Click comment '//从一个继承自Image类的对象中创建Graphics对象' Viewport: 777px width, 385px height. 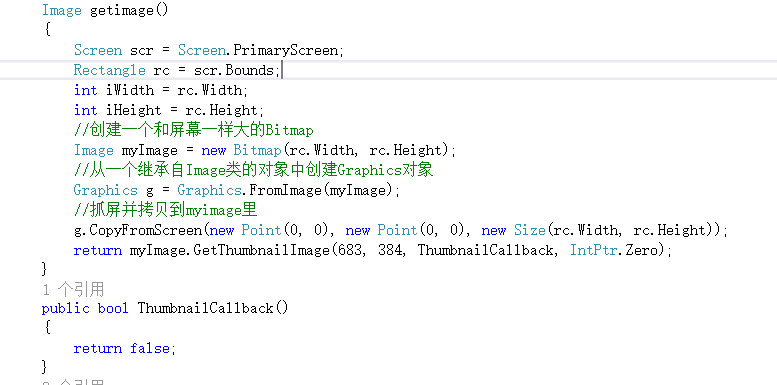pos(254,170)
